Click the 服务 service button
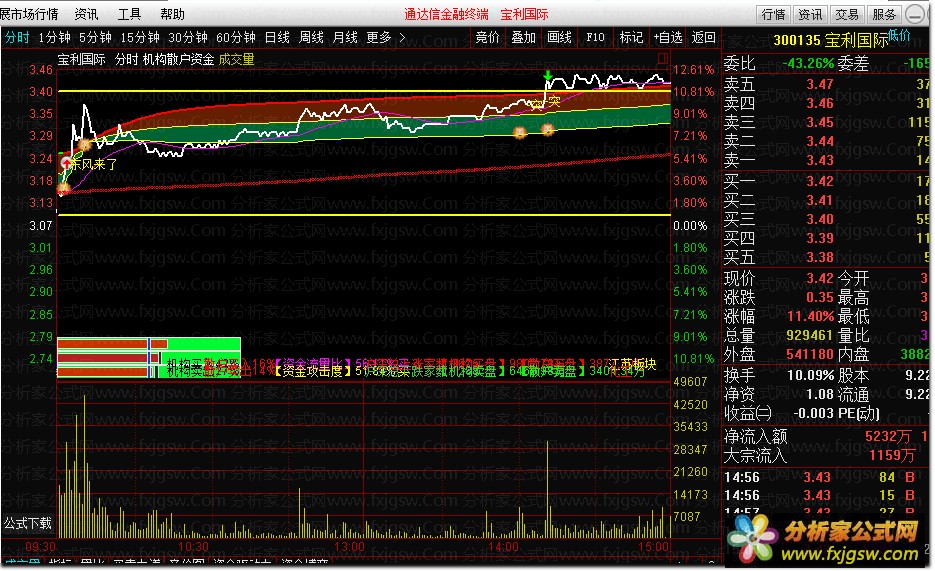 coord(884,14)
